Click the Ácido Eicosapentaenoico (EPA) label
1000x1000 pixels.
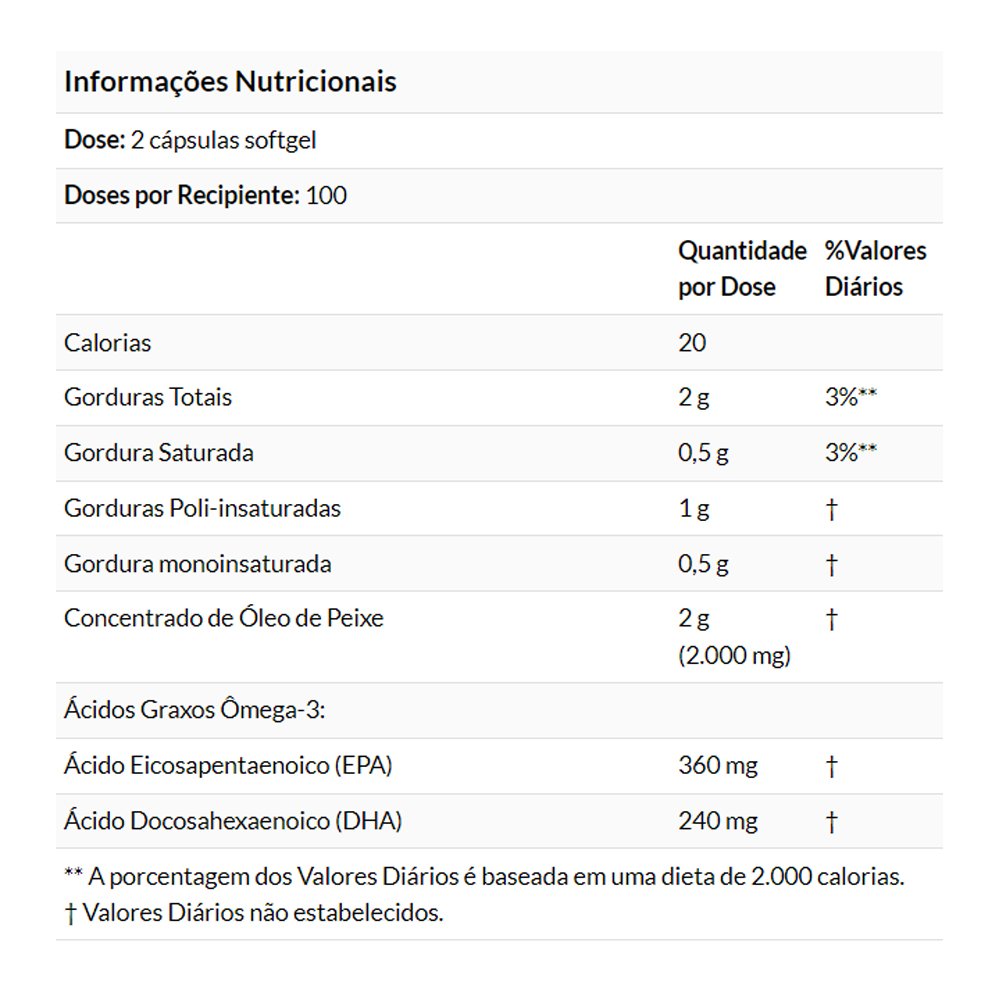228,766
